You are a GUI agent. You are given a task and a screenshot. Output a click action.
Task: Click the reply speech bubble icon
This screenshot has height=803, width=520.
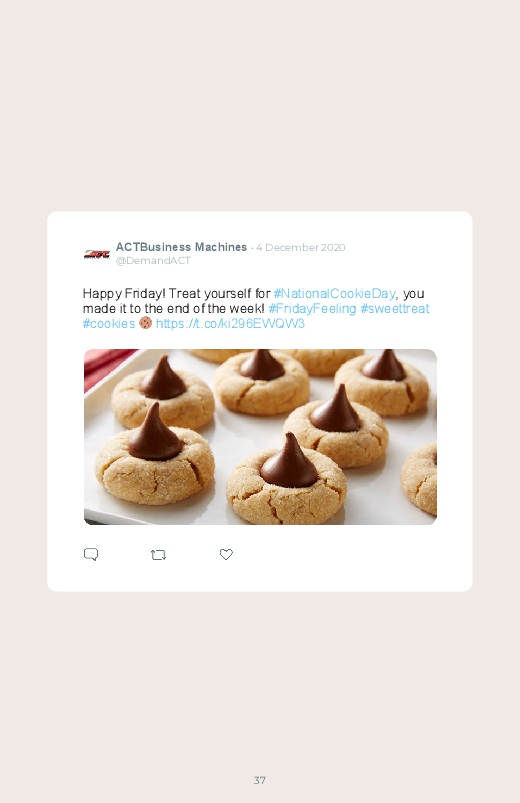tap(91, 554)
